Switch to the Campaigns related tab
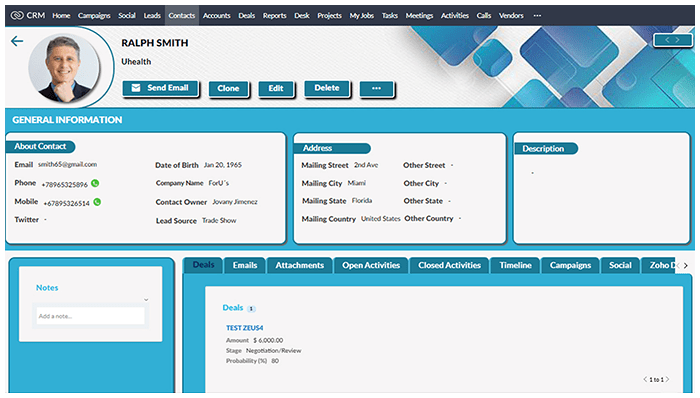The width and height of the screenshot is (700, 398). coord(570,265)
